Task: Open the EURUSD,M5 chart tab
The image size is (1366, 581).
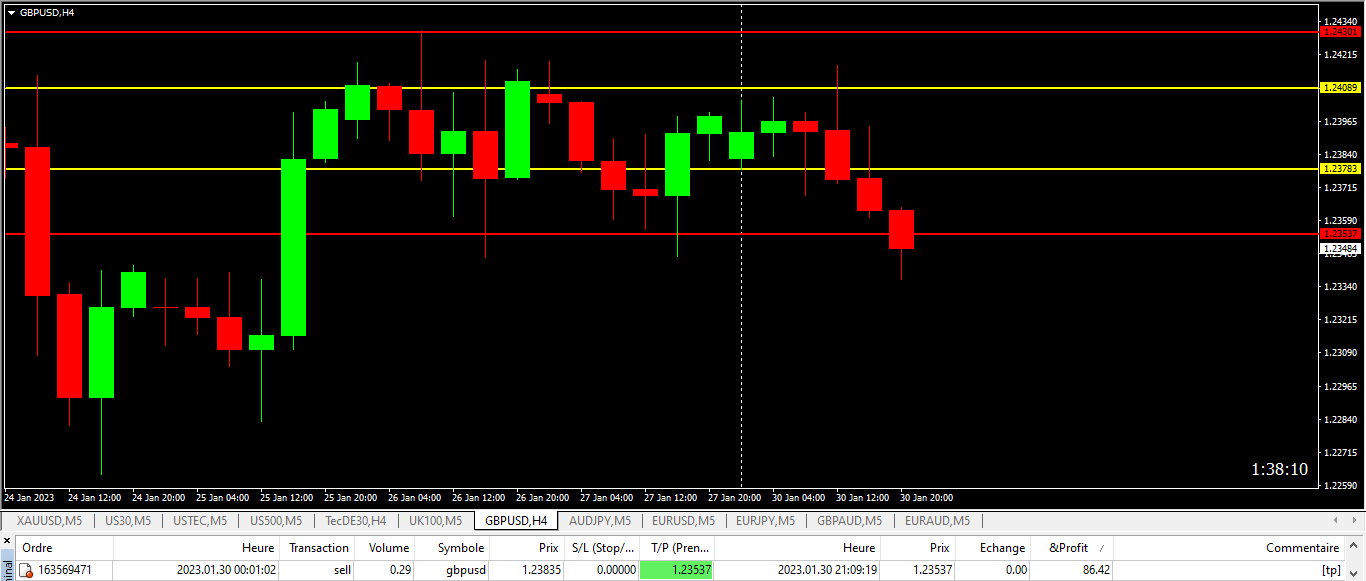Action: [683, 520]
